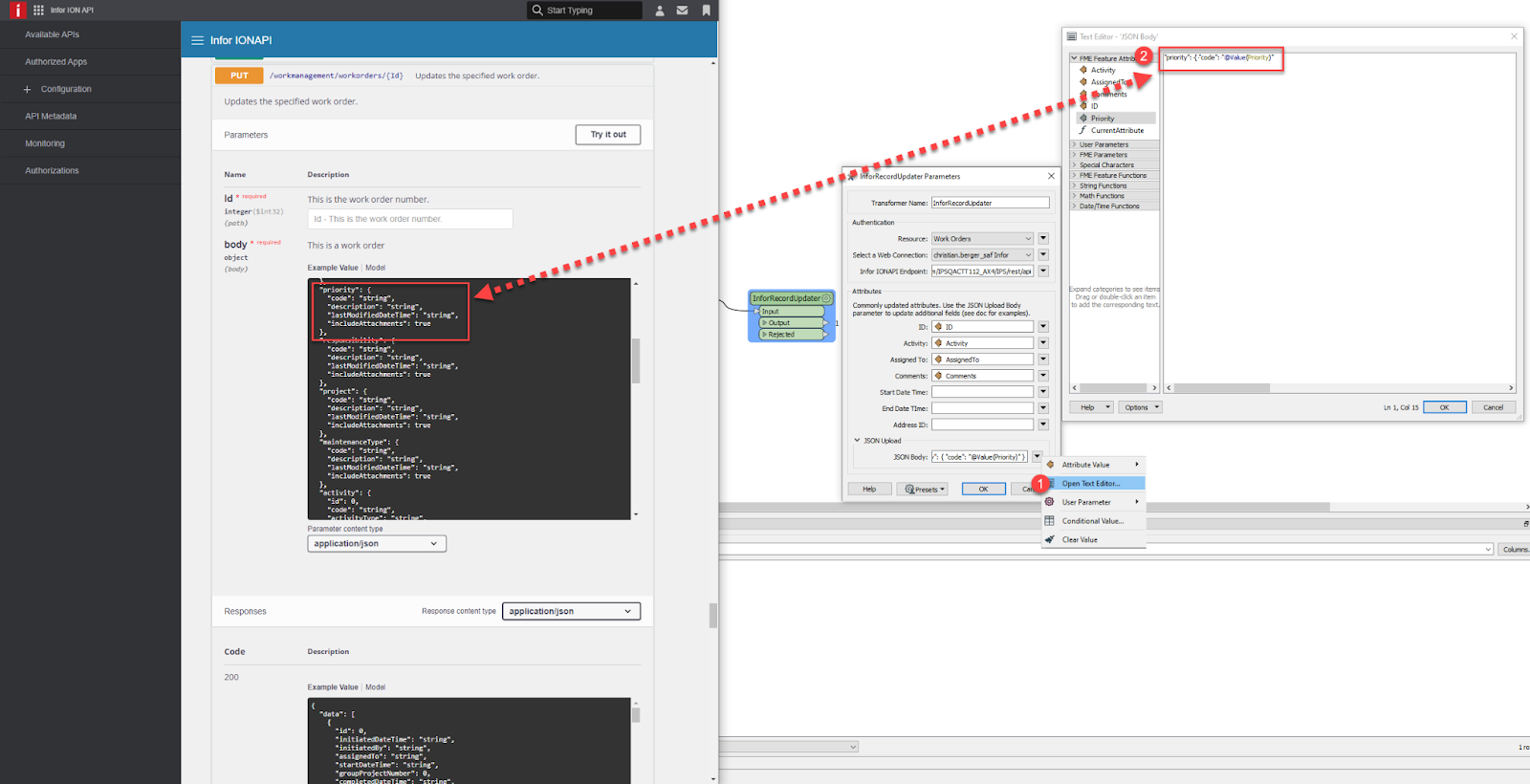
Task: Click the body example JSON scrollbar
Action: click(636, 360)
